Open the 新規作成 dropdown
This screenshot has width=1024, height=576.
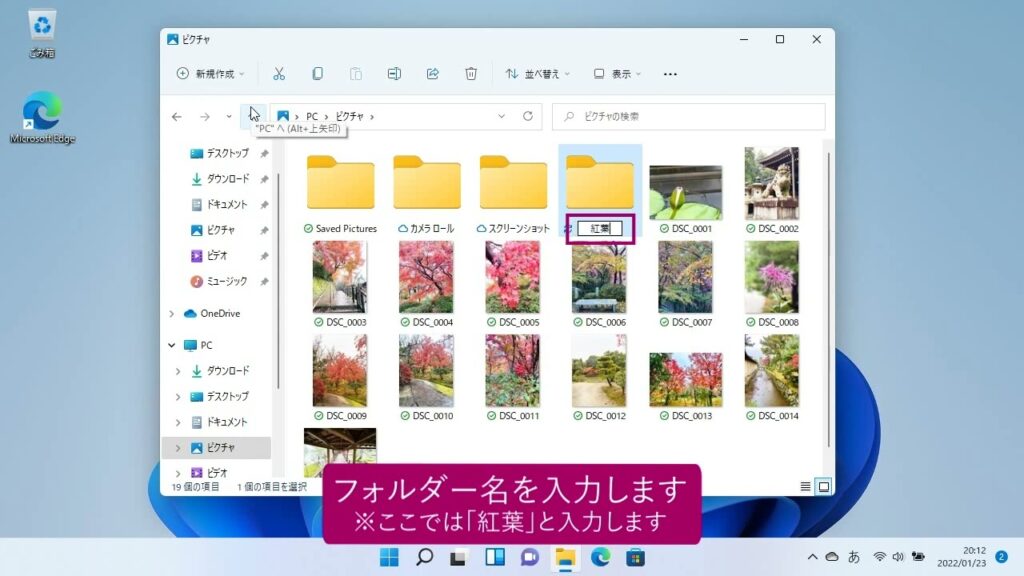(x=211, y=74)
